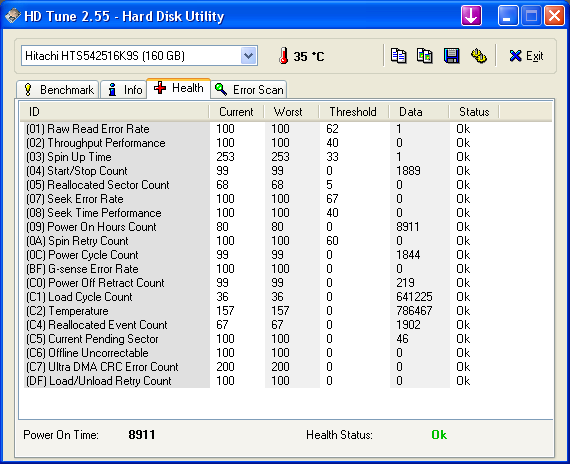Click the floppy disk save icon
This screenshot has width=570, height=464.
click(451, 56)
